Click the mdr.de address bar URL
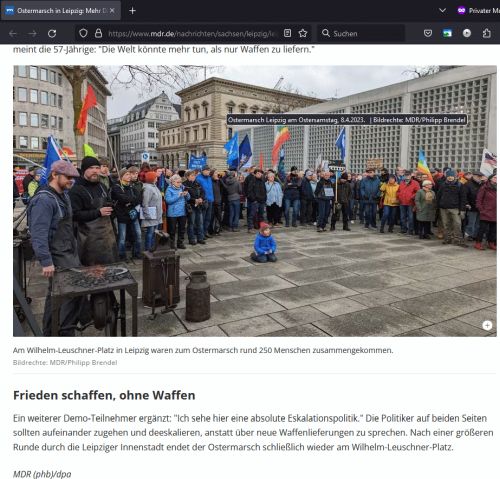The image size is (500, 479). (x=192, y=33)
